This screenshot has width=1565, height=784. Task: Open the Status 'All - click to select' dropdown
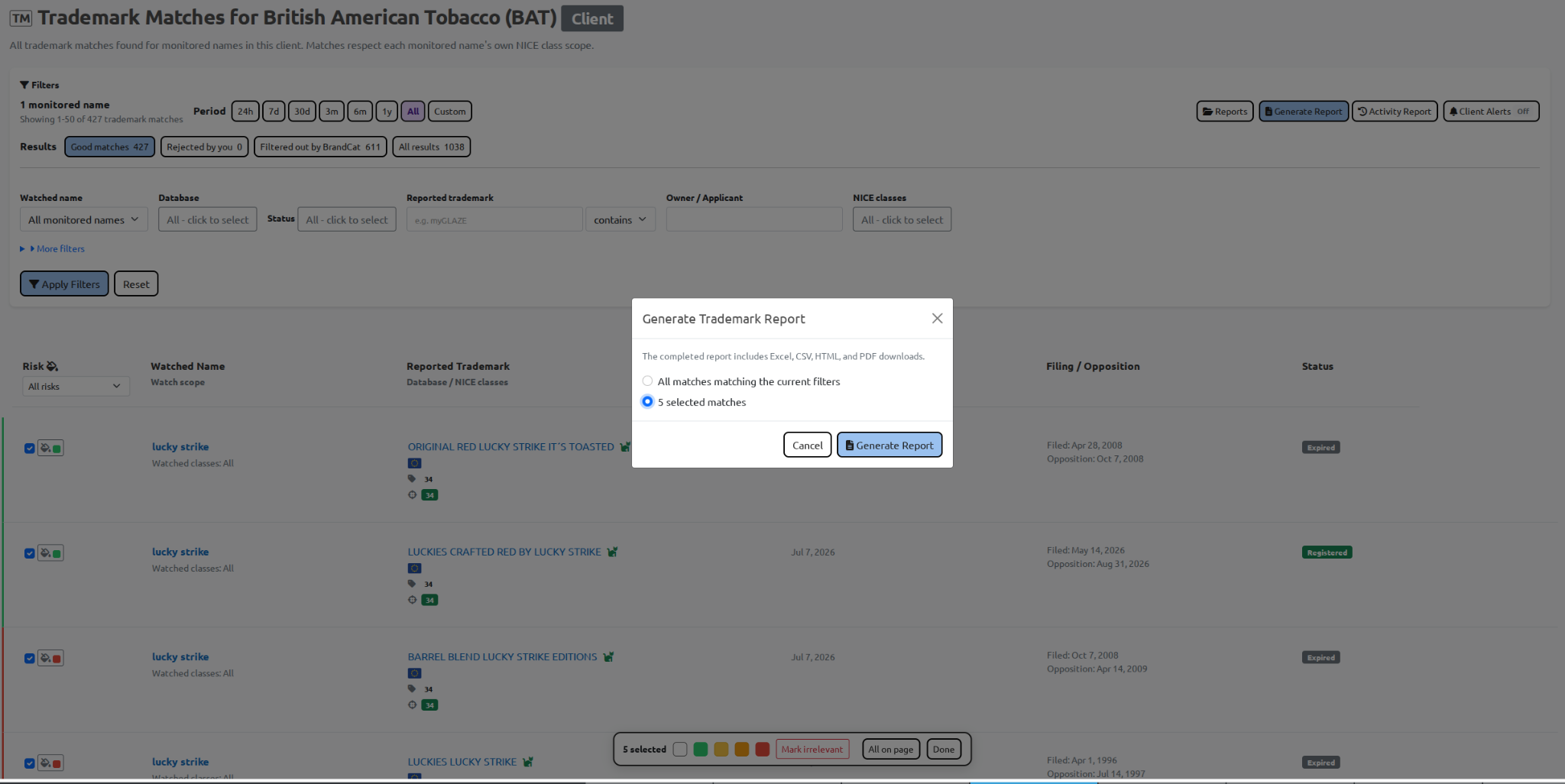click(346, 219)
